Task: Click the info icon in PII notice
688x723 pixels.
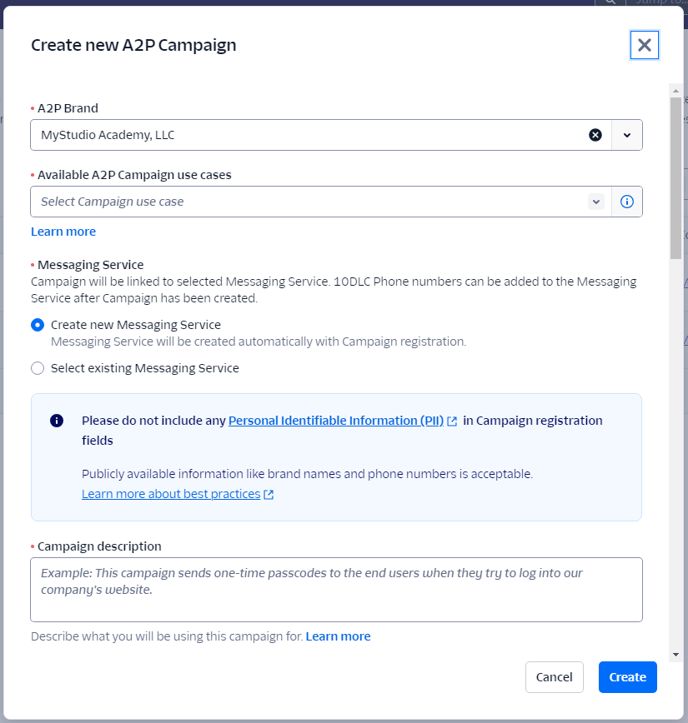Action: tap(57, 421)
